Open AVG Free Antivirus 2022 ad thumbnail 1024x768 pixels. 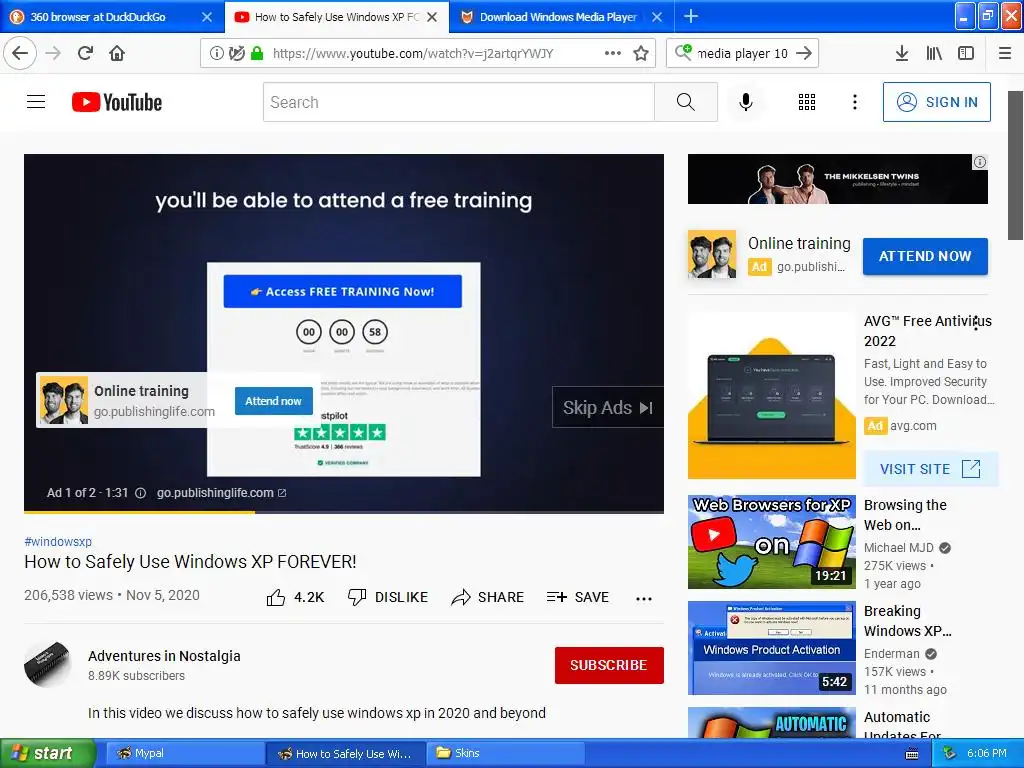(x=771, y=396)
